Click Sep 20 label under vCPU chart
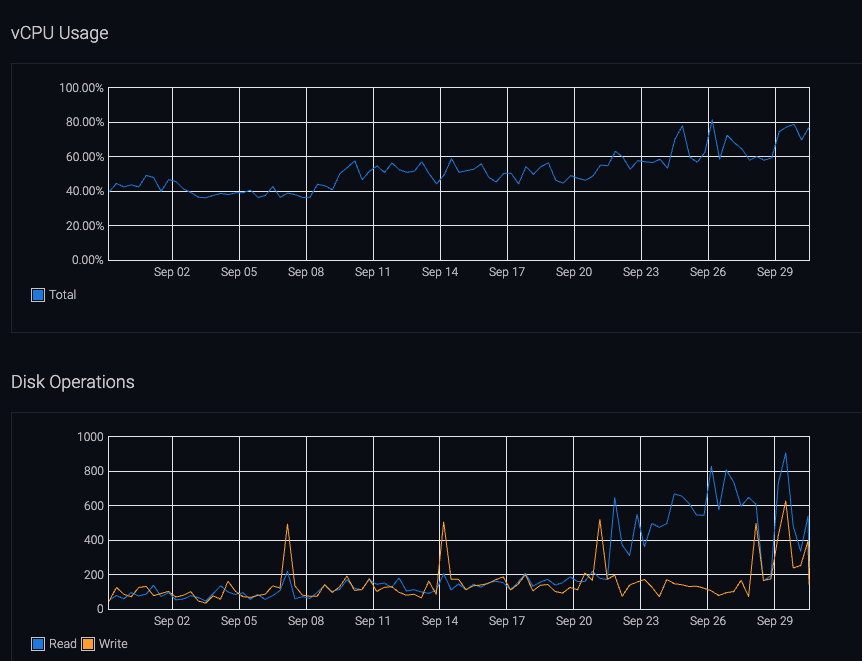This screenshot has height=661, width=862. coord(574,272)
